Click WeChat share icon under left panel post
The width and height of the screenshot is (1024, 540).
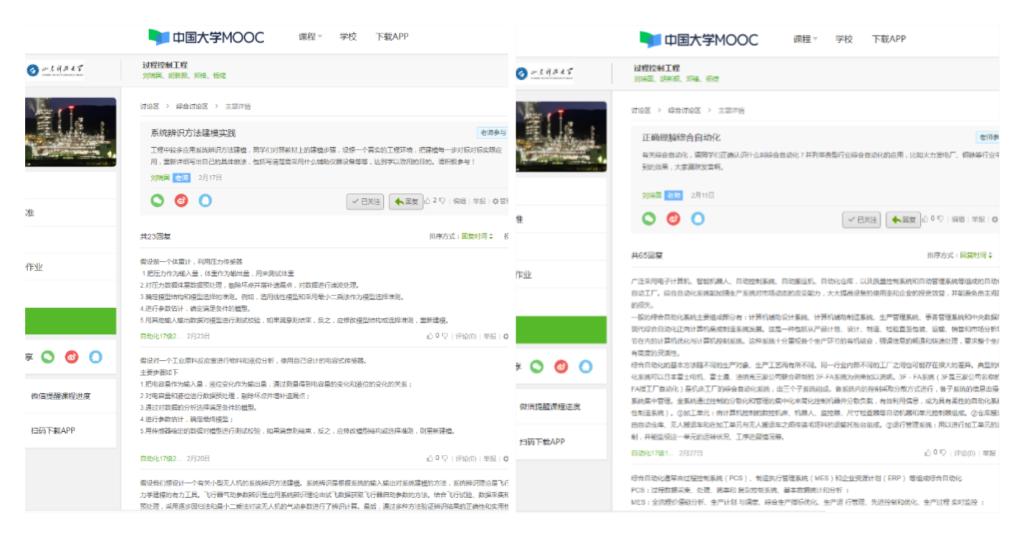(157, 200)
